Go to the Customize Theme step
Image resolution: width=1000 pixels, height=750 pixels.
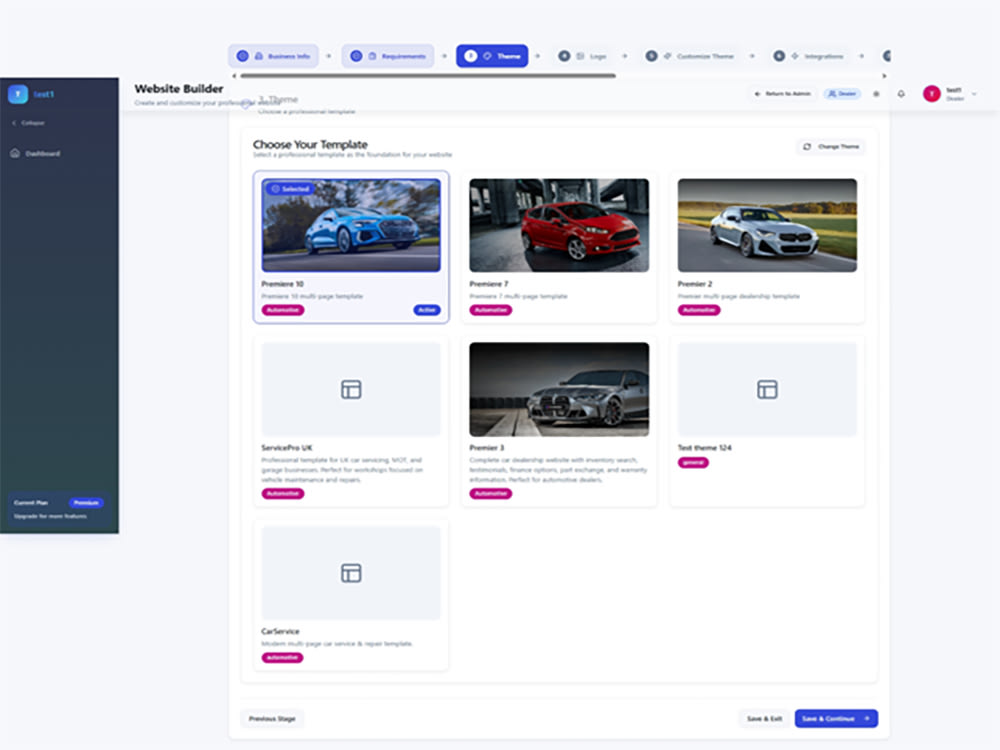689,56
